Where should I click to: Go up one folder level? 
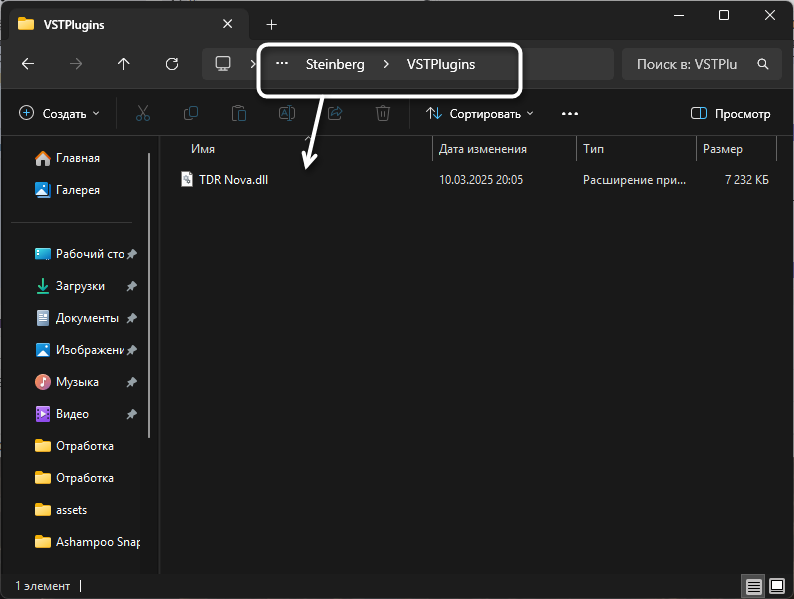(124, 64)
